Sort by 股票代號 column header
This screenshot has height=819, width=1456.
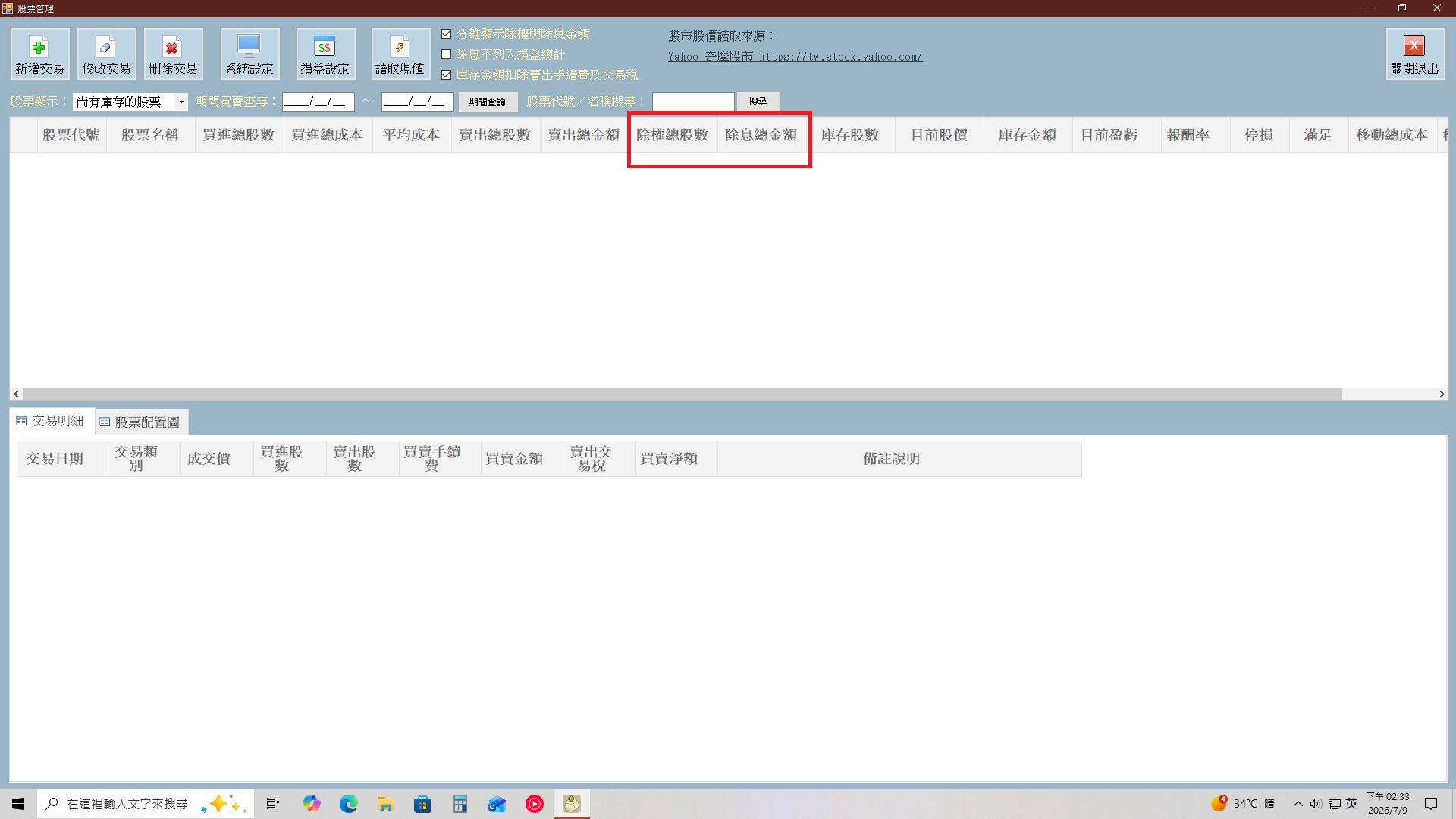click(x=71, y=135)
